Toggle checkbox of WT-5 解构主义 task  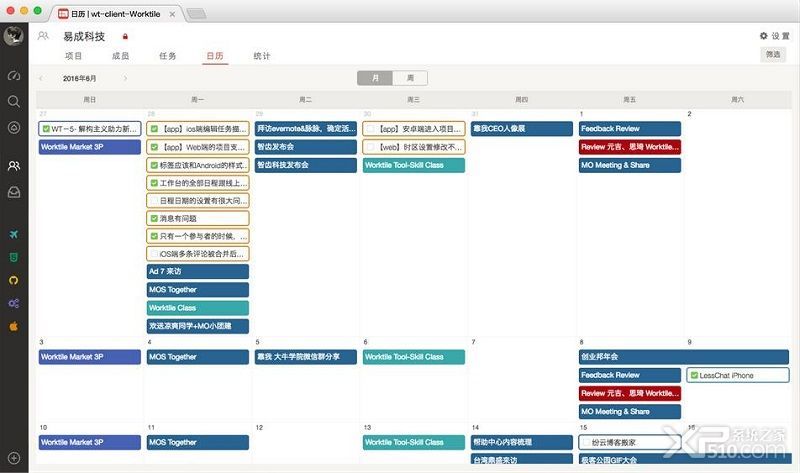pyautogui.click(x=46, y=129)
